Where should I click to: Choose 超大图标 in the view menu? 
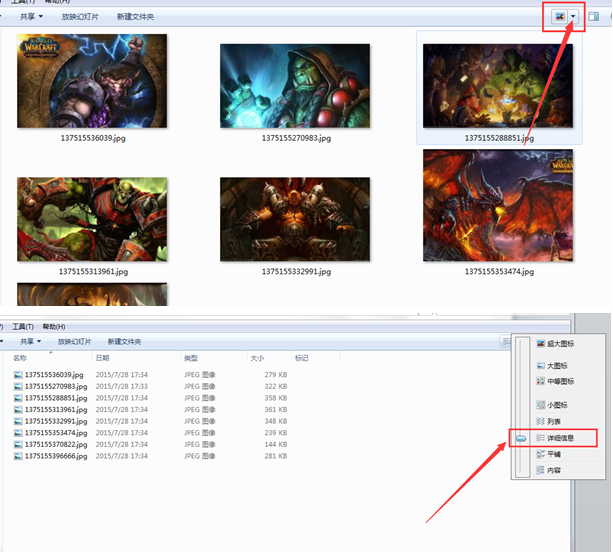tap(555, 344)
